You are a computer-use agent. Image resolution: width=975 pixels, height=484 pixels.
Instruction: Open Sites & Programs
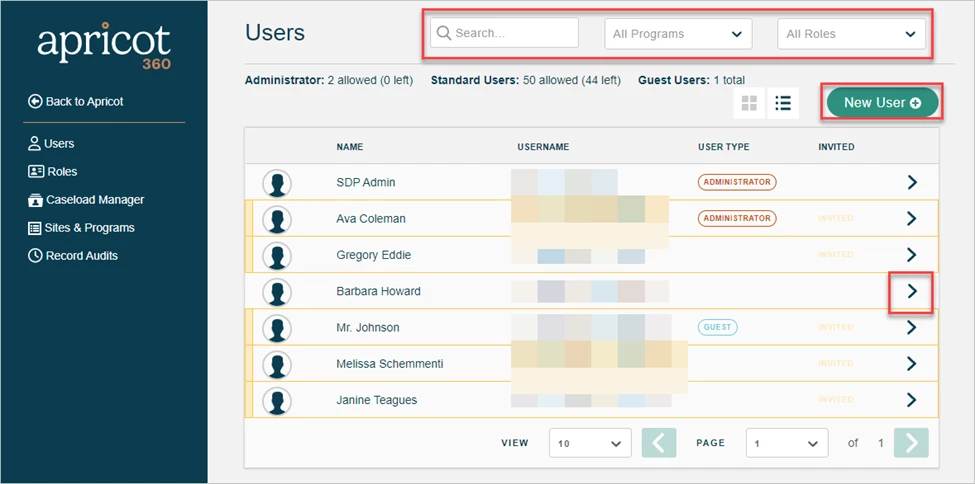(x=81, y=228)
